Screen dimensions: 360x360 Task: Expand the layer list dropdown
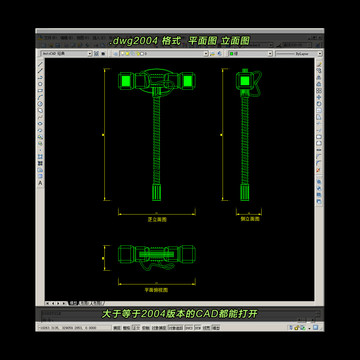[164, 53]
